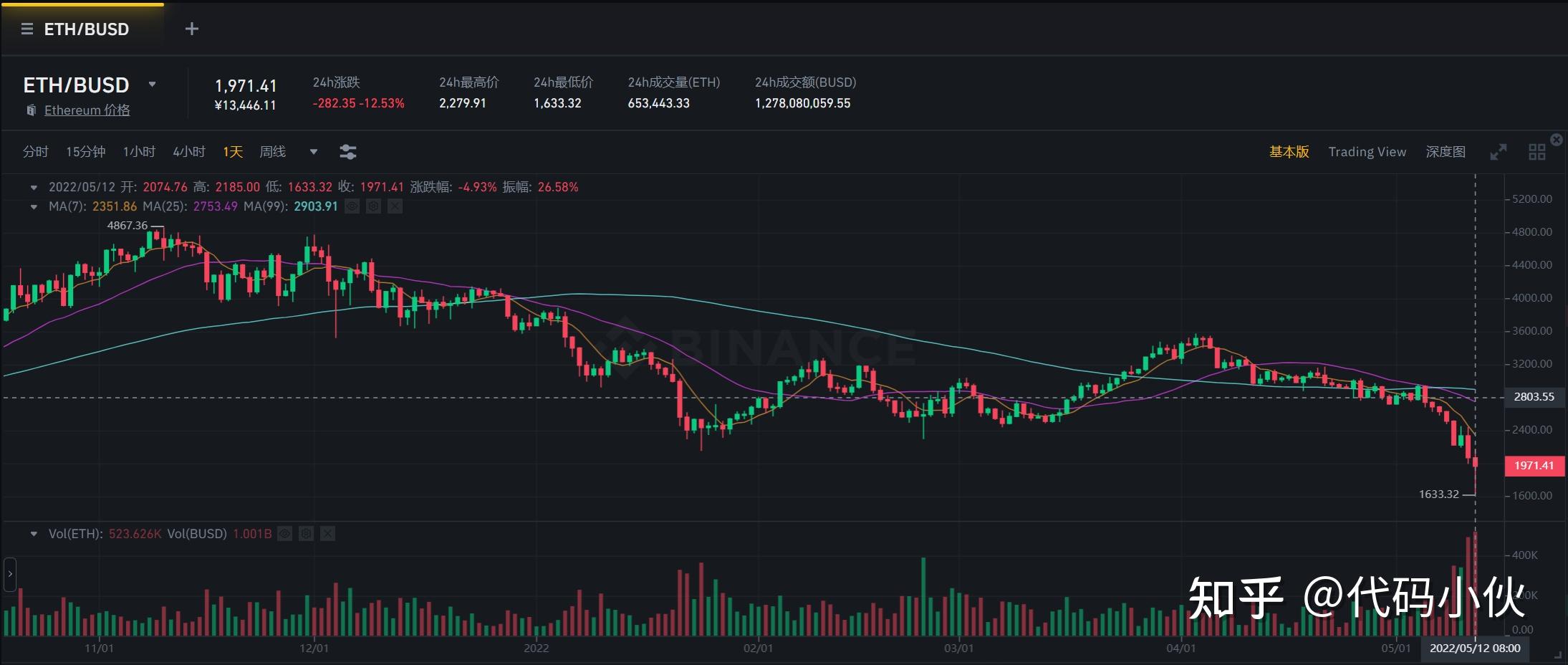1568x665 pixels.
Task: Click the Vol(ETH) value 523.626K
Action: pyautogui.click(x=135, y=534)
